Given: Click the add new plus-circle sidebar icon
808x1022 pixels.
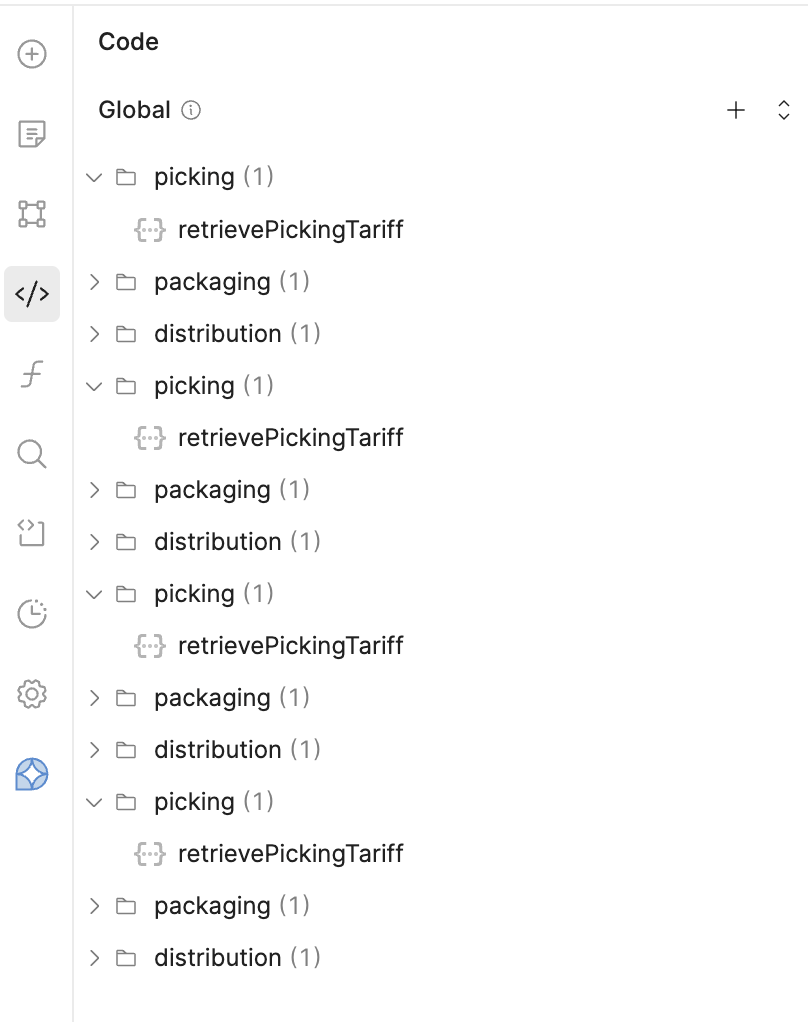Looking at the screenshot, I should pos(32,54).
